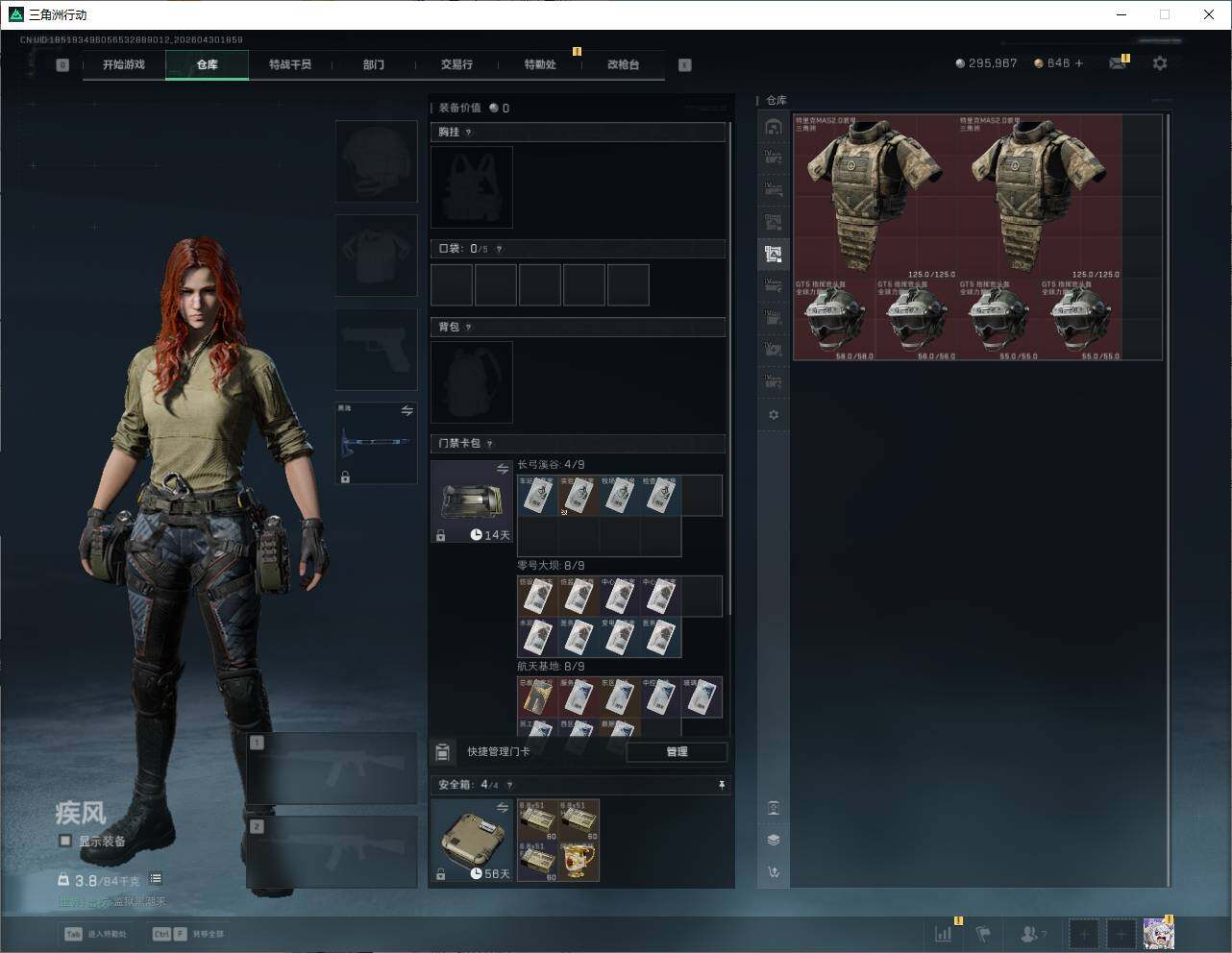Select the GT5 helmet with 56.0/56.0 durability

pyautogui.click(x=916, y=320)
